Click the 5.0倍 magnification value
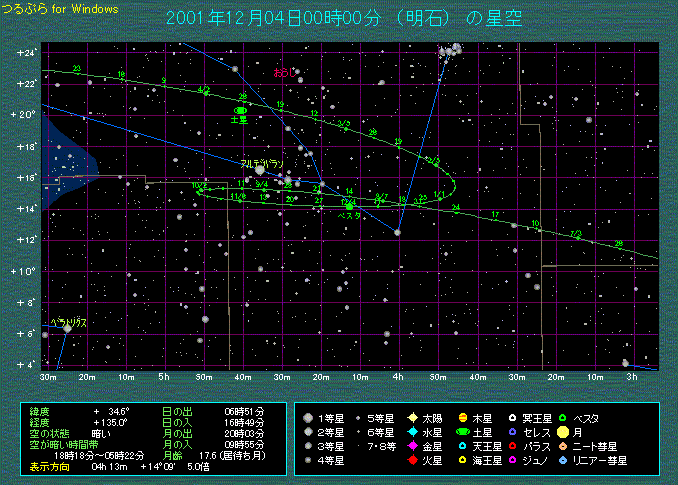The width and height of the screenshot is (678, 485). tap(198, 467)
